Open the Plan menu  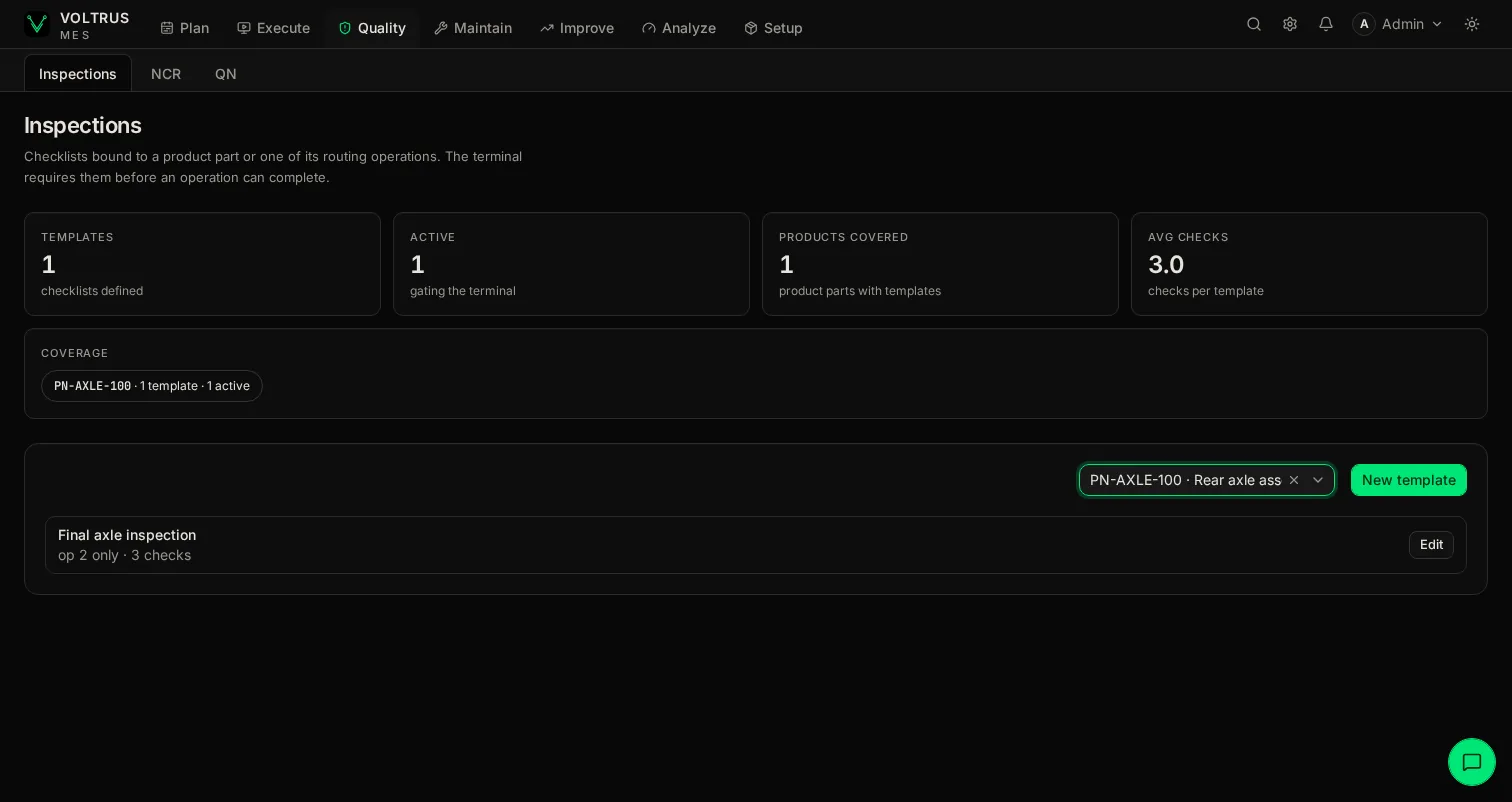click(185, 28)
